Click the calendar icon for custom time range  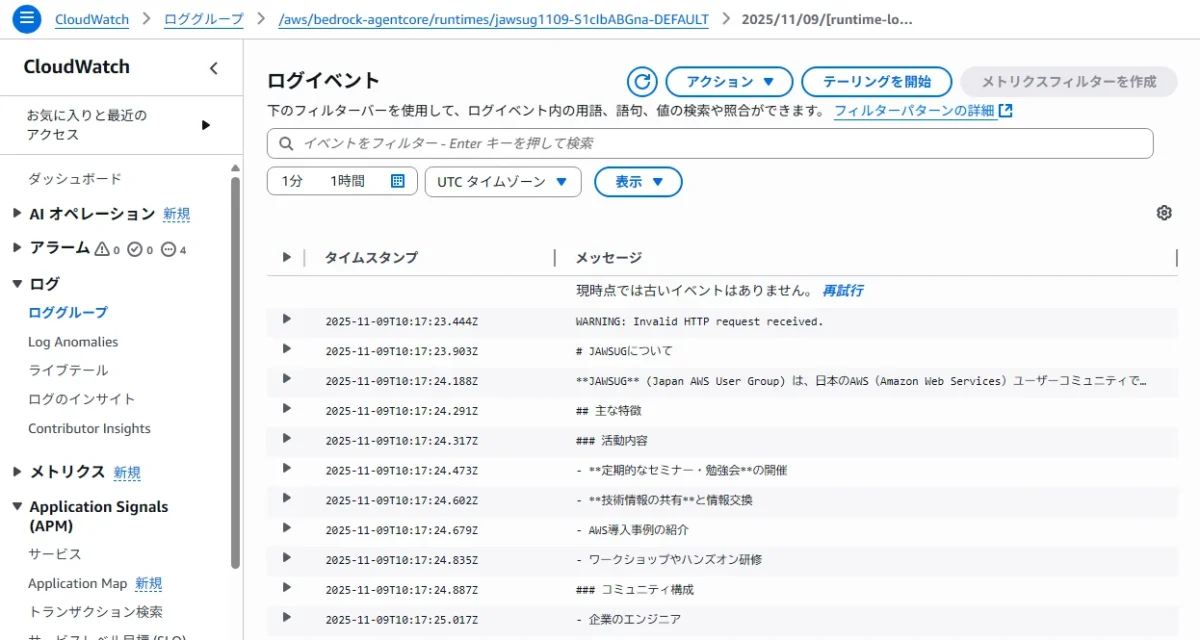pos(397,181)
